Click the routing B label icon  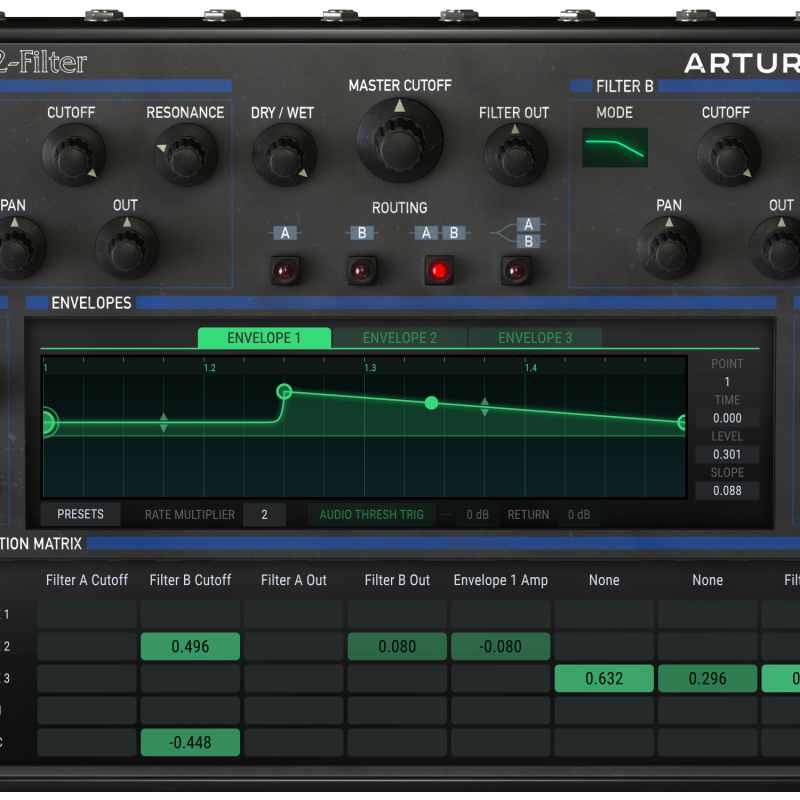pyautogui.click(x=362, y=233)
